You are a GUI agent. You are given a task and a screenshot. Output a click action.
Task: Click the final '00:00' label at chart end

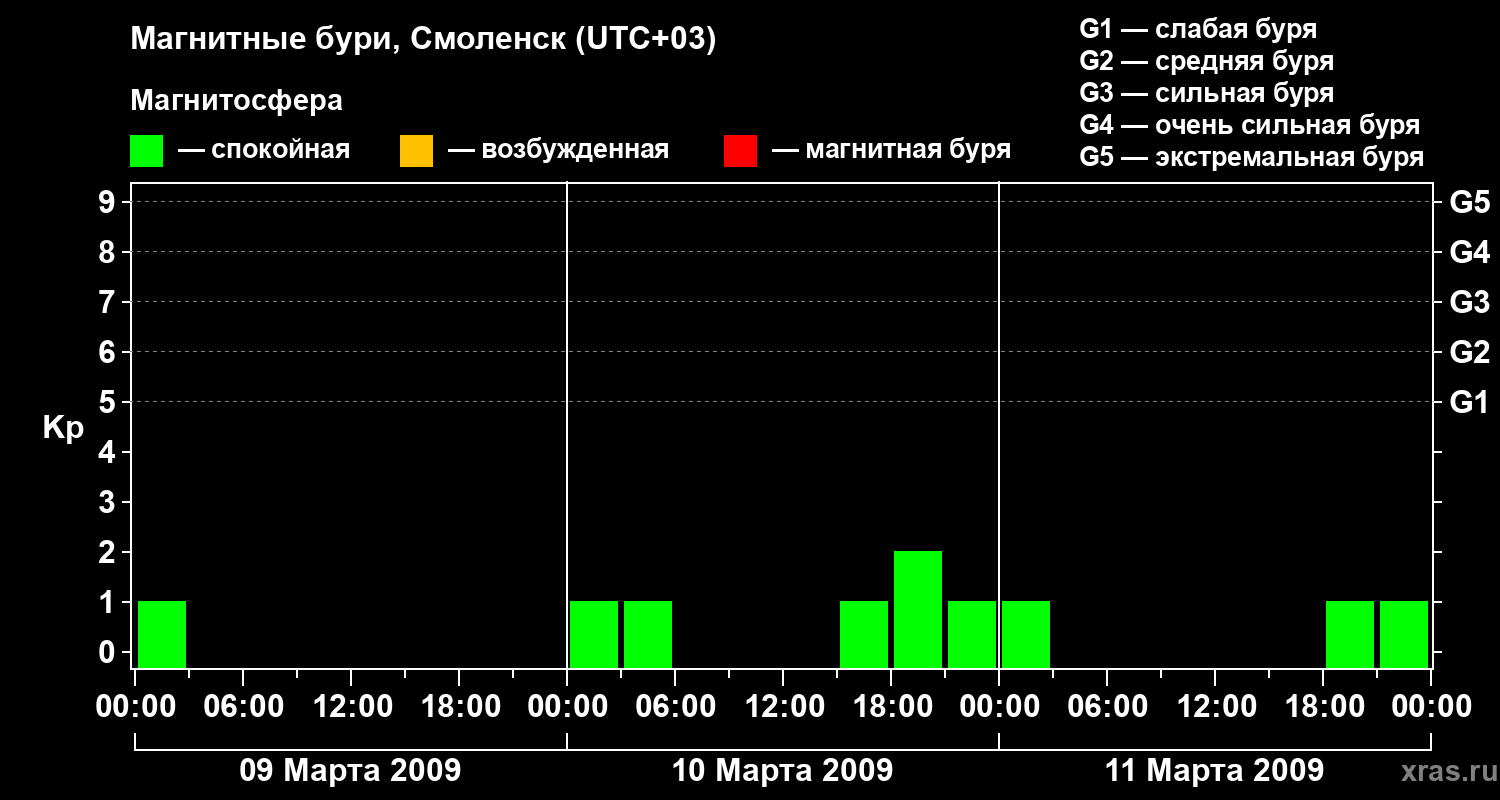point(1431,707)
